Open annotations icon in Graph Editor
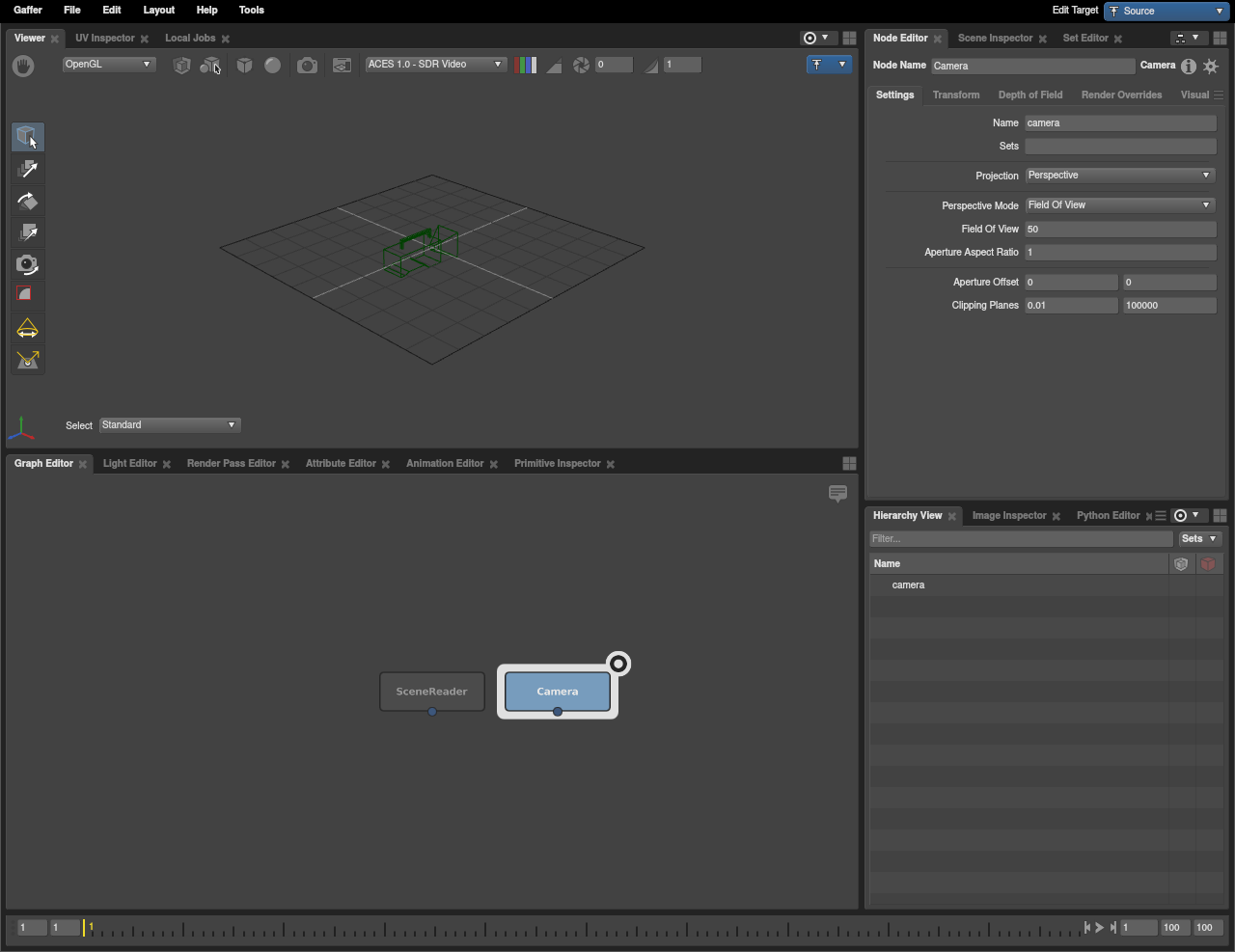Image resolution: width=1235 pixels, height=952 pixels. coord(837,493)
